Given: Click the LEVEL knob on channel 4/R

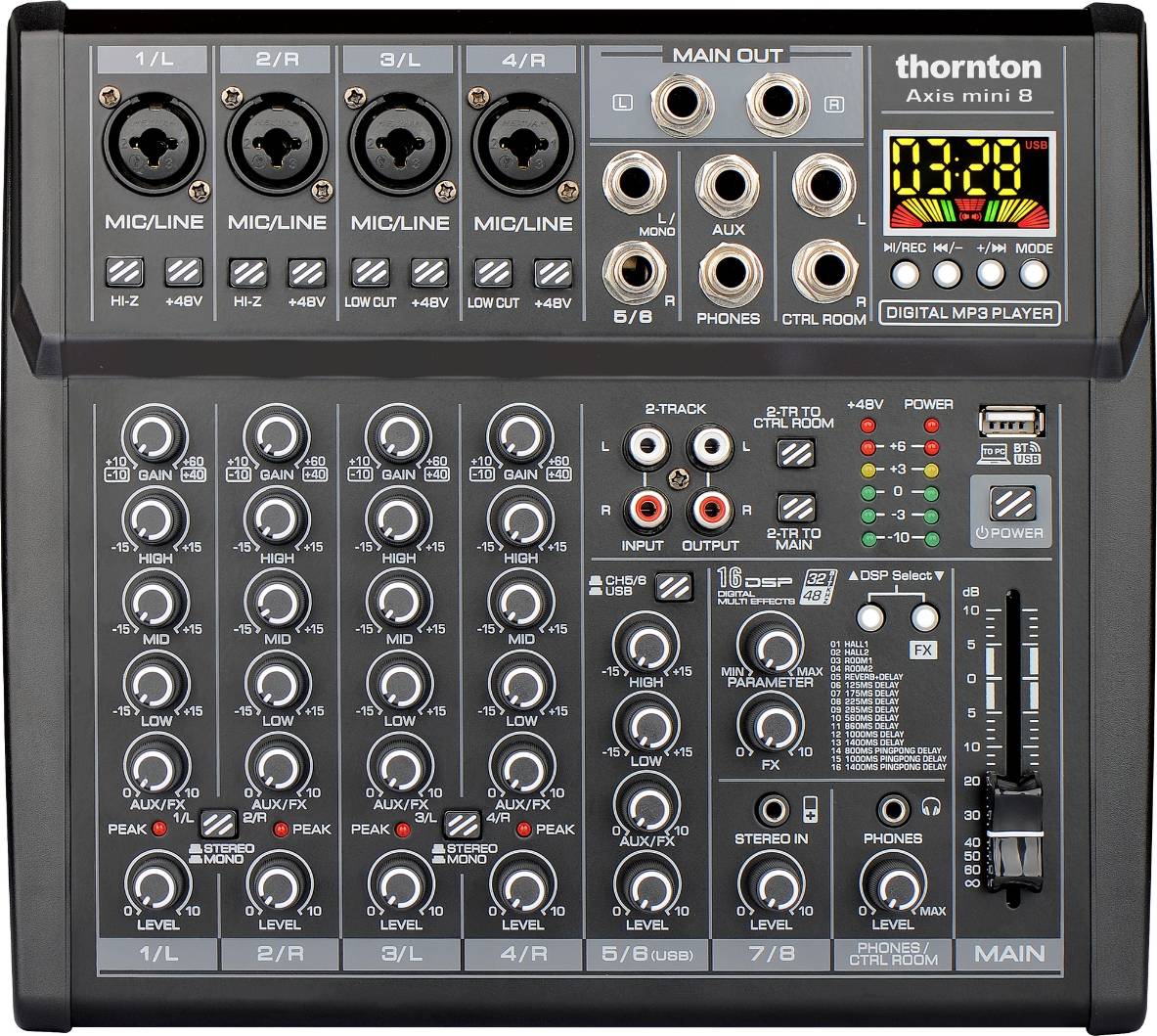Looking at the screenshot, I should (x=522, y=884).
